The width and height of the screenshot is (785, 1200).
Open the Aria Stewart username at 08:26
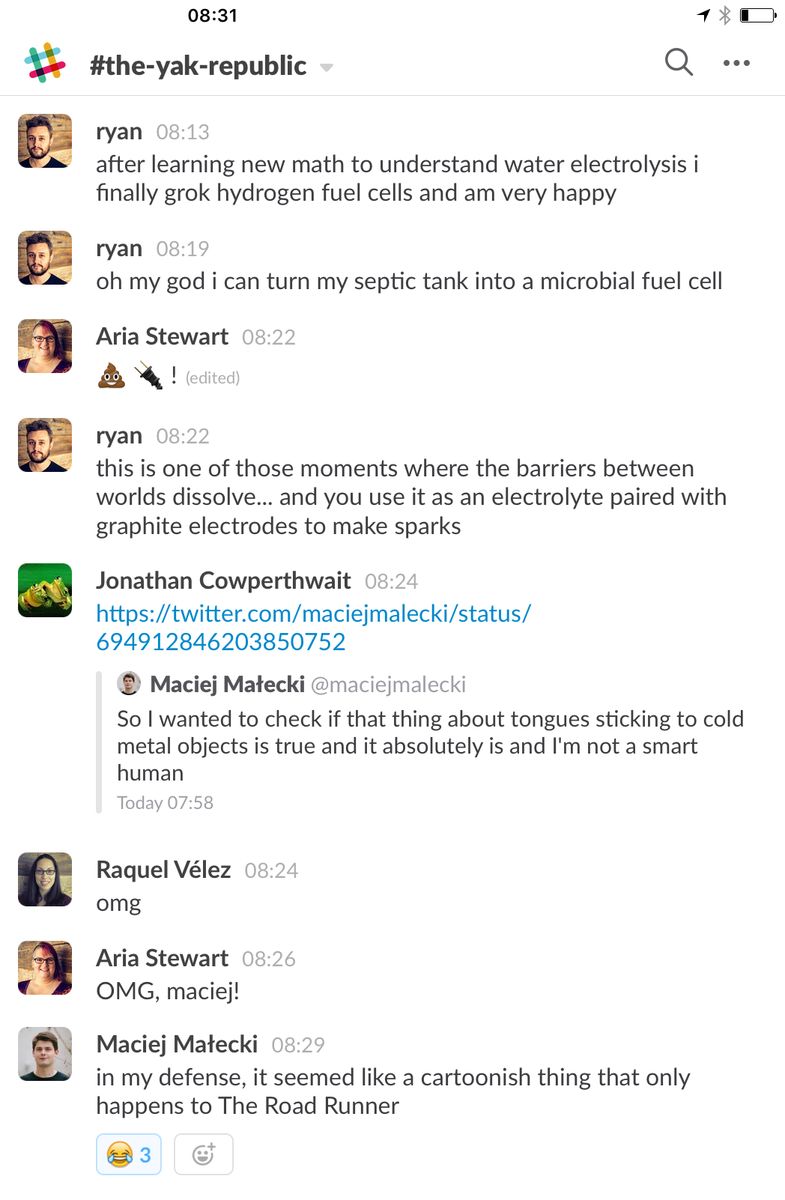162,958
